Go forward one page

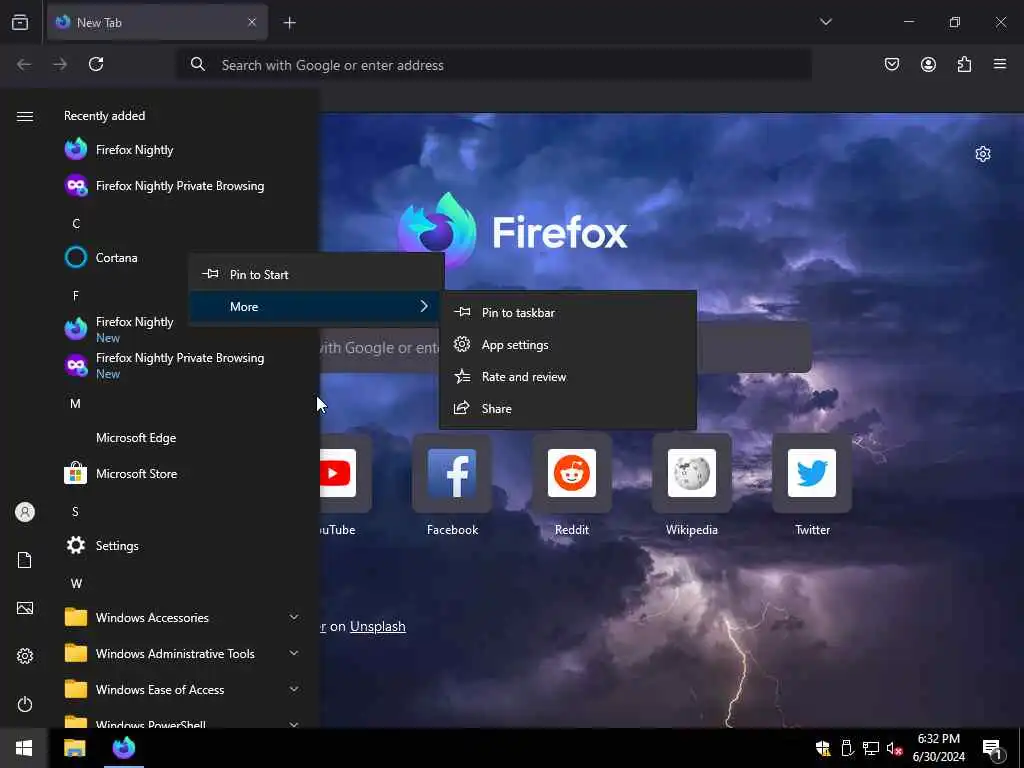[x=60, y=64]
